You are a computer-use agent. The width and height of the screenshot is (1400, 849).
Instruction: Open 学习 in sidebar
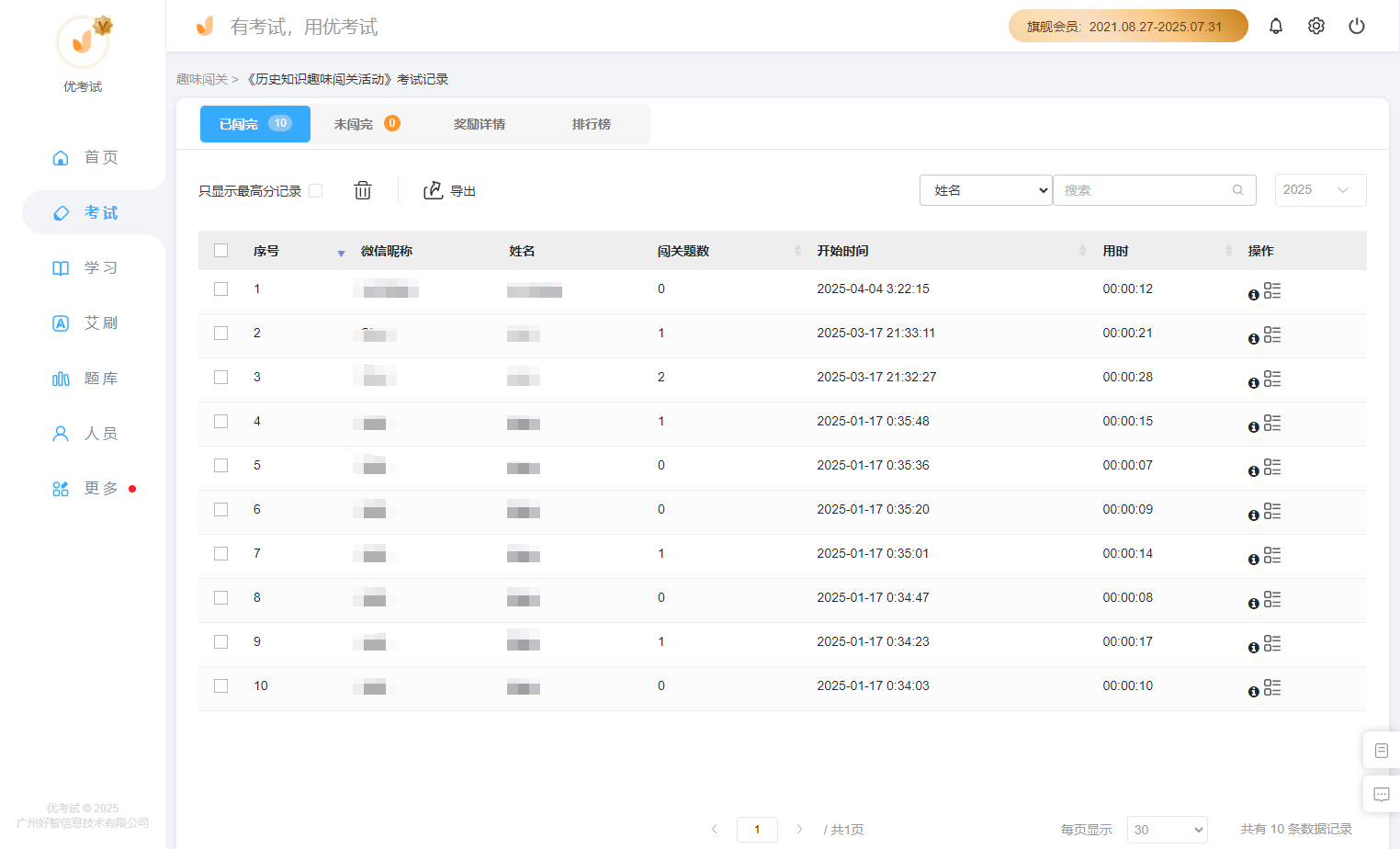85,267
